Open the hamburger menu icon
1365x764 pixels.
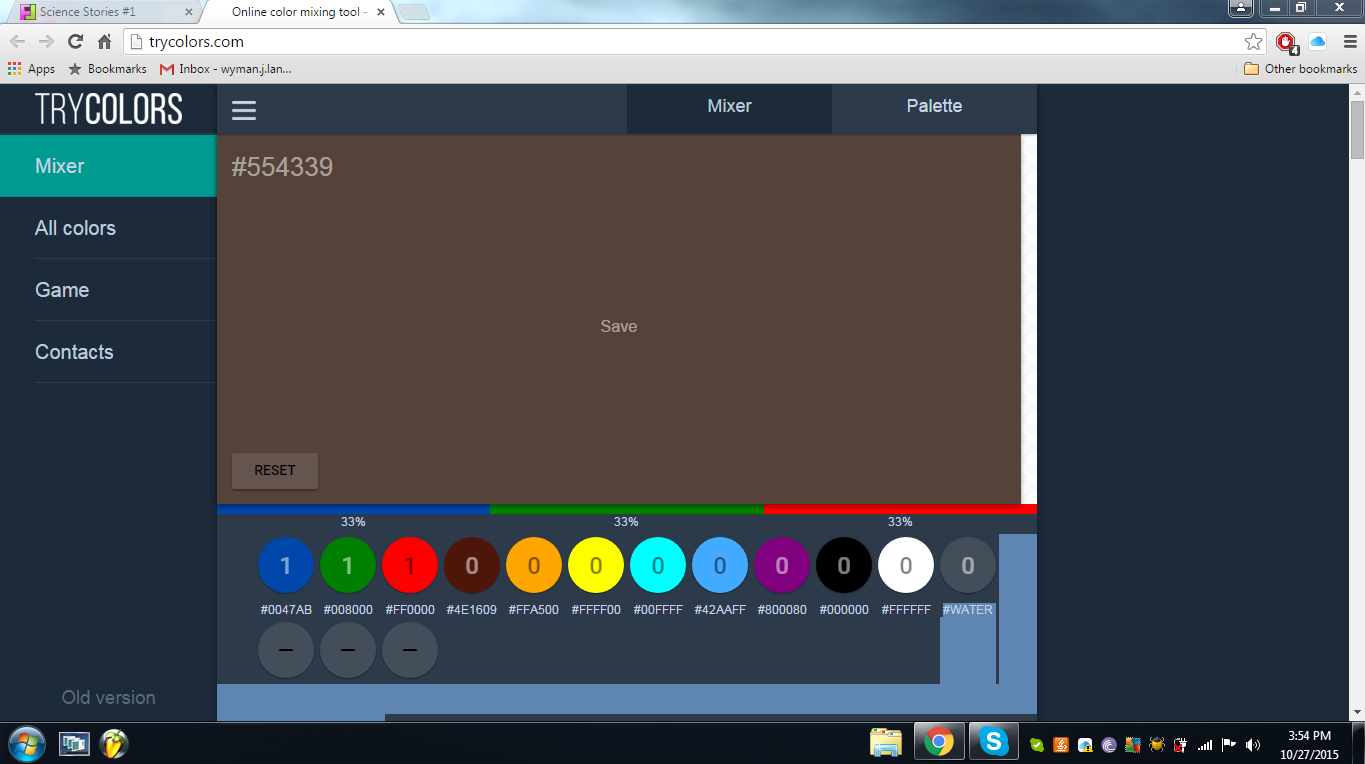click(x=244, y=110)
